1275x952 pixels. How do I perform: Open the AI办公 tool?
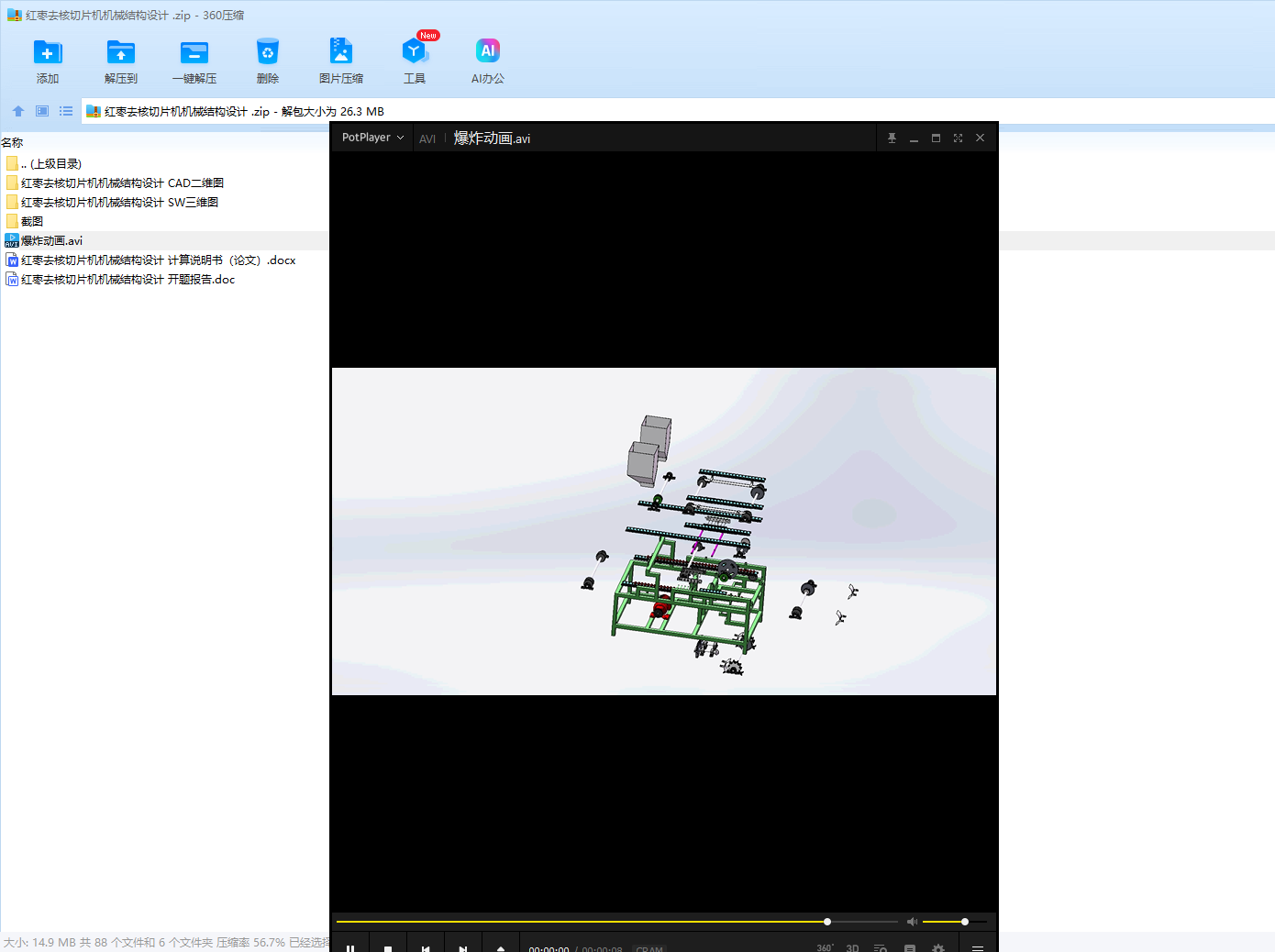pos(488,52)
